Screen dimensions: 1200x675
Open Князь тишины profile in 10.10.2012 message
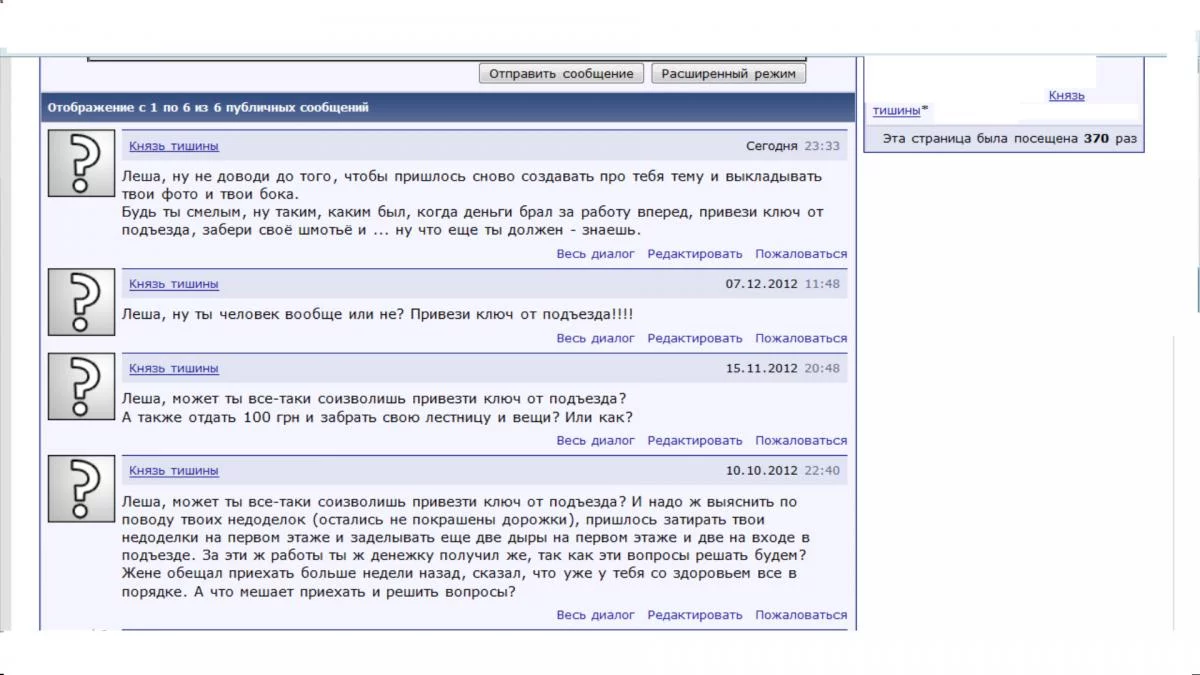coord(174,470)
